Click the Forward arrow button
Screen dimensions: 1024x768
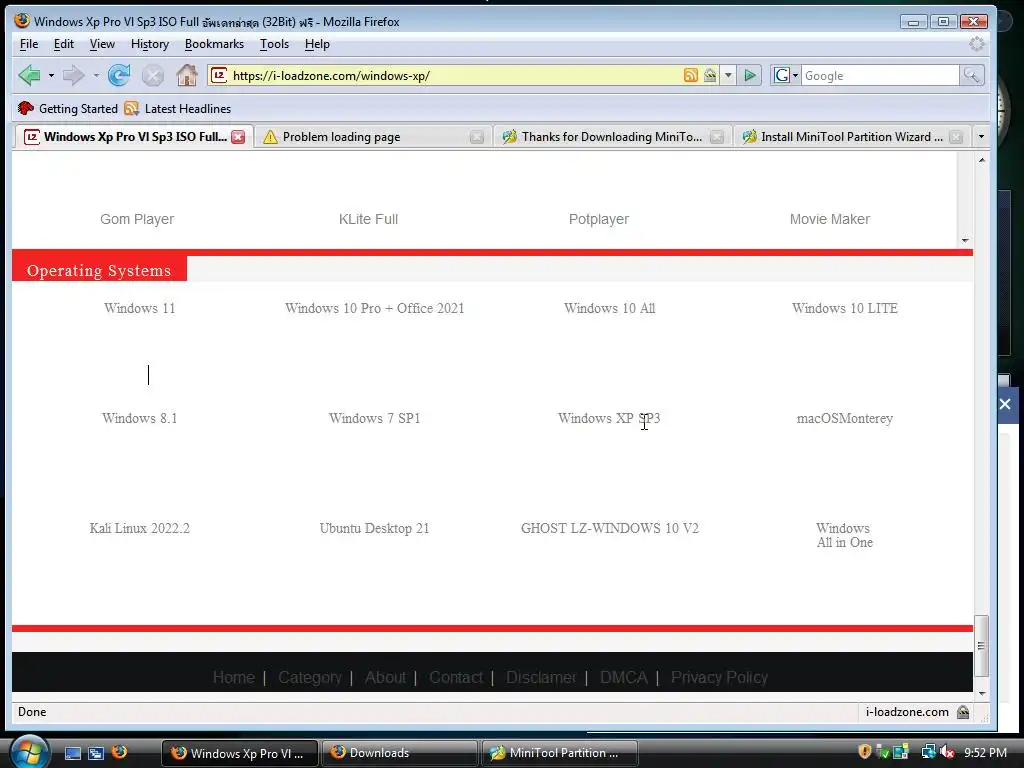click(73, 76)
